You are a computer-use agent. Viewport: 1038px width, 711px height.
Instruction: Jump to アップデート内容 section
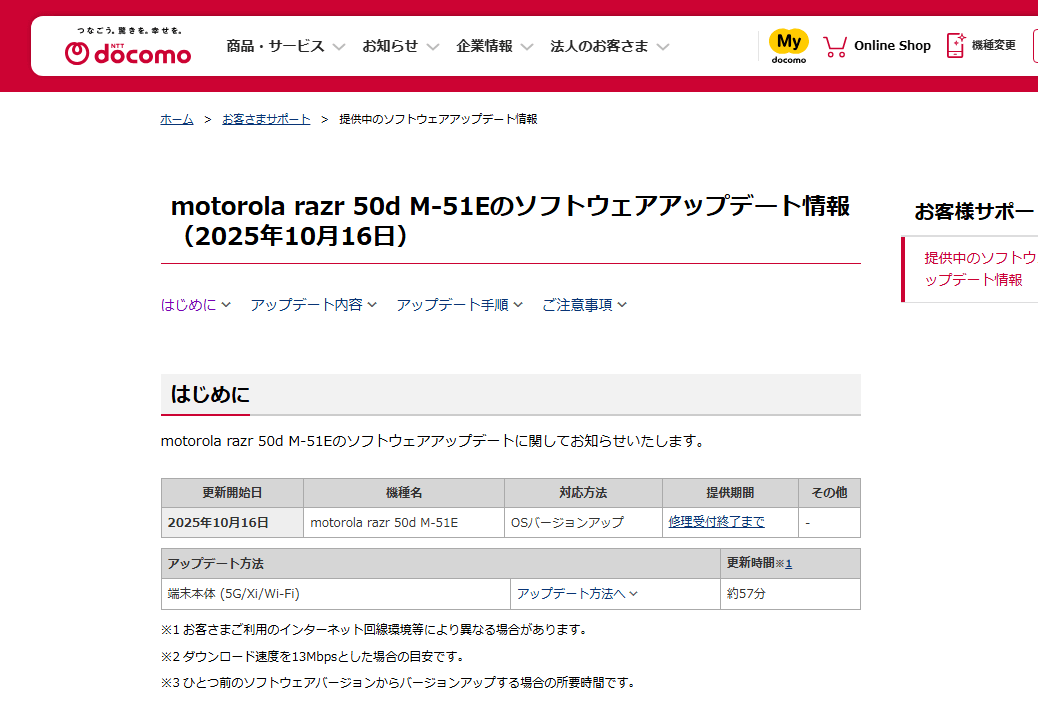pyautogui.click(x=313, y=305)
